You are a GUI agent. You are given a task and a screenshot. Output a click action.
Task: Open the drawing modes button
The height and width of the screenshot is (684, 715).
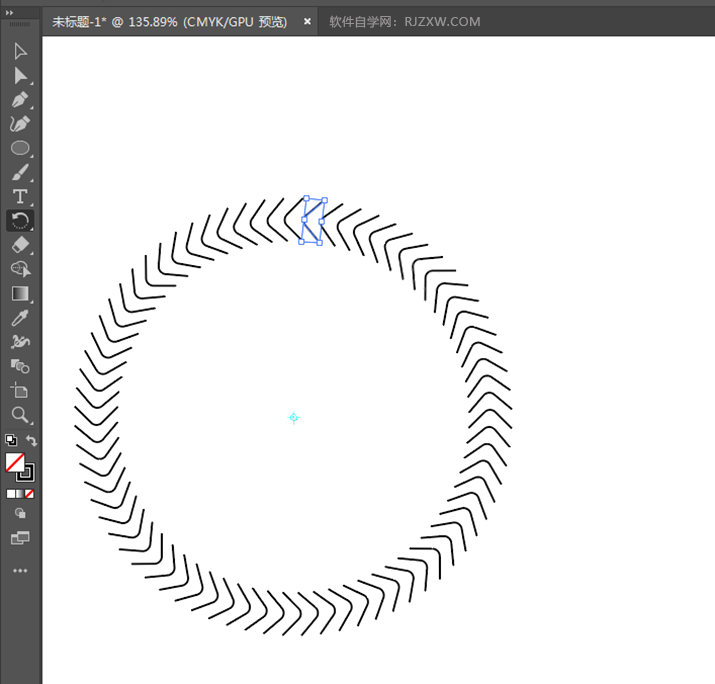click(20, 513)
